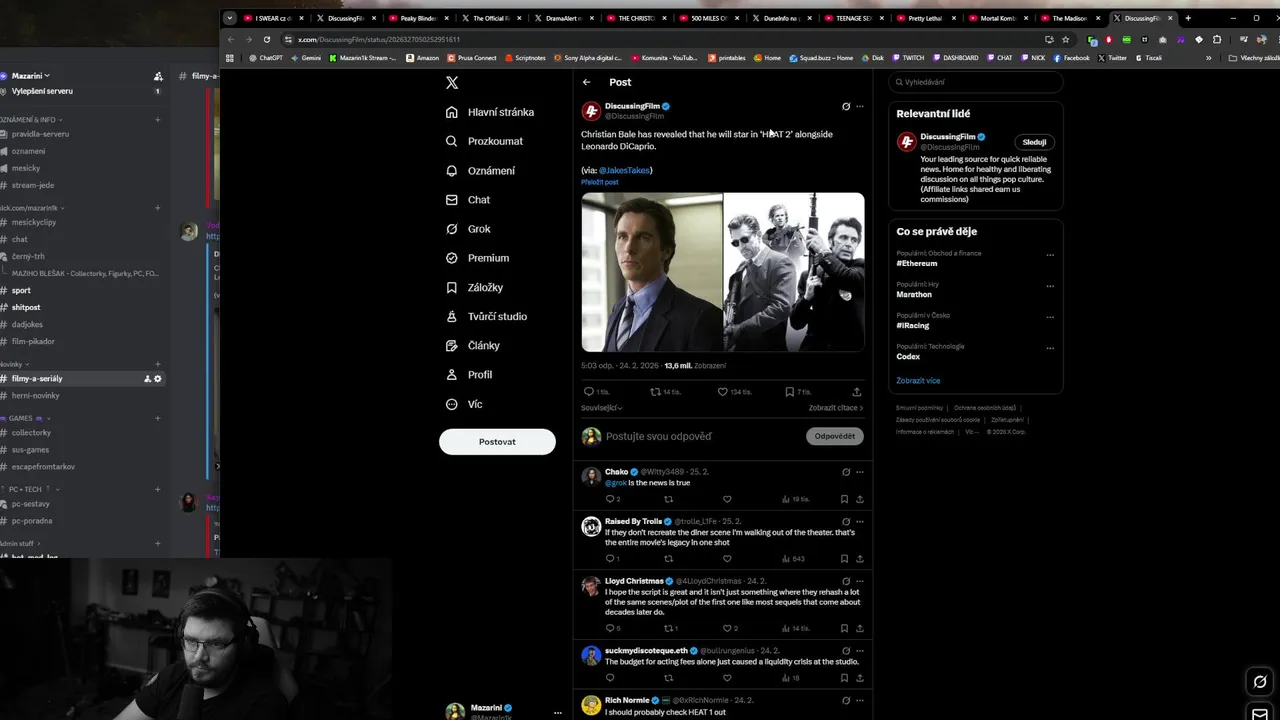This screenshot has height=720, width=1280.
Task: Open Mazarini account menu dots
Action: (558, 712)
